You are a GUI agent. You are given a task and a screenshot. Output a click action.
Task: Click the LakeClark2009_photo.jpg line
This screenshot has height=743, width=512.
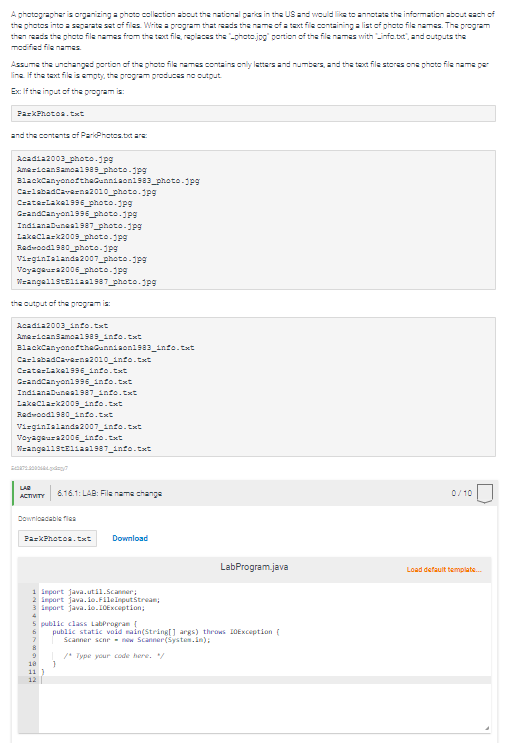[72, 237]
